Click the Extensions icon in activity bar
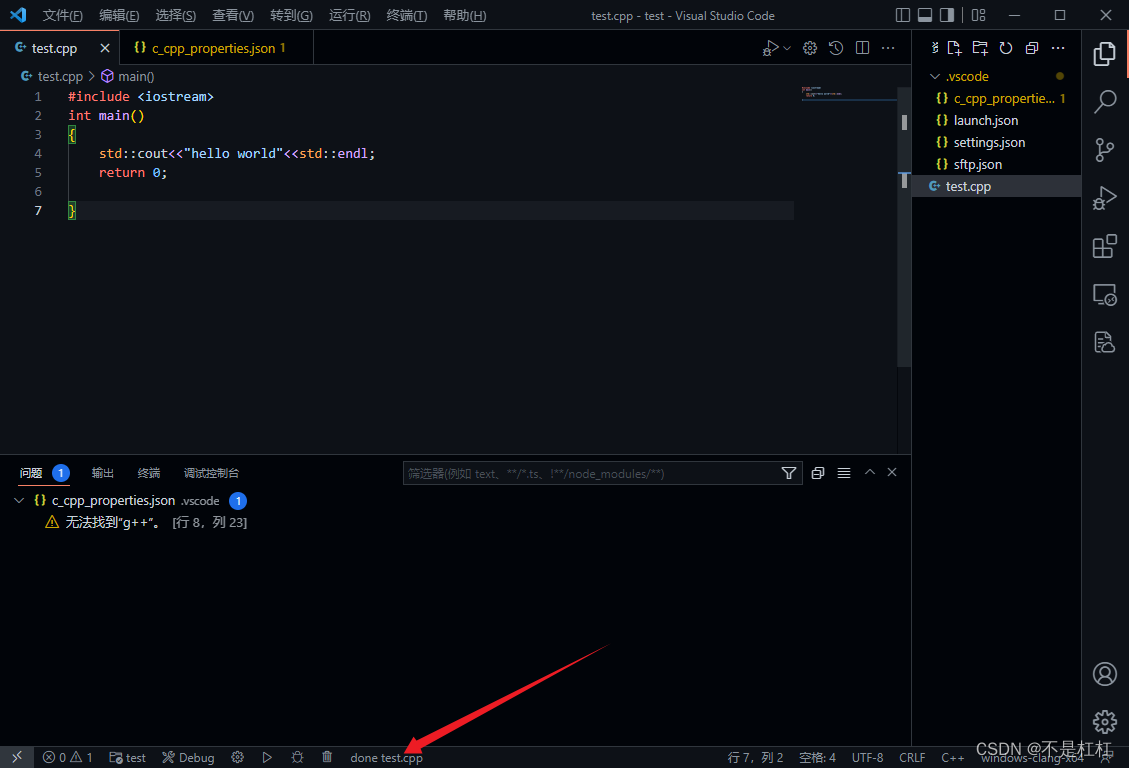This screenshot has height=768, width=1129. (1104, 246)
